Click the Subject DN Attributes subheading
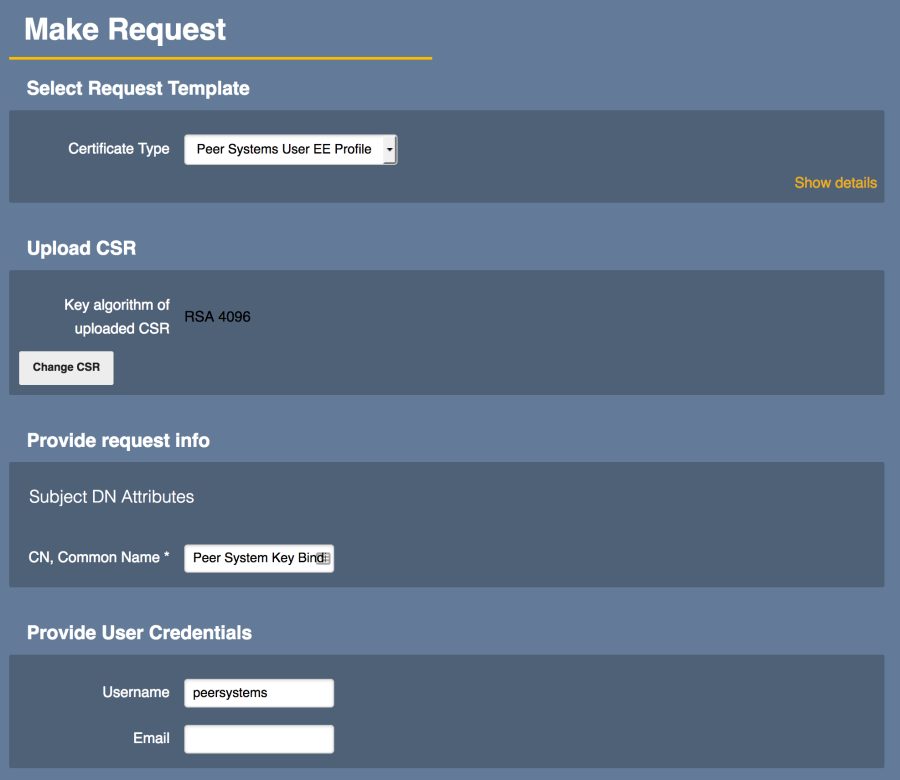This screenshot has width=900, height=780. point(111,496)
